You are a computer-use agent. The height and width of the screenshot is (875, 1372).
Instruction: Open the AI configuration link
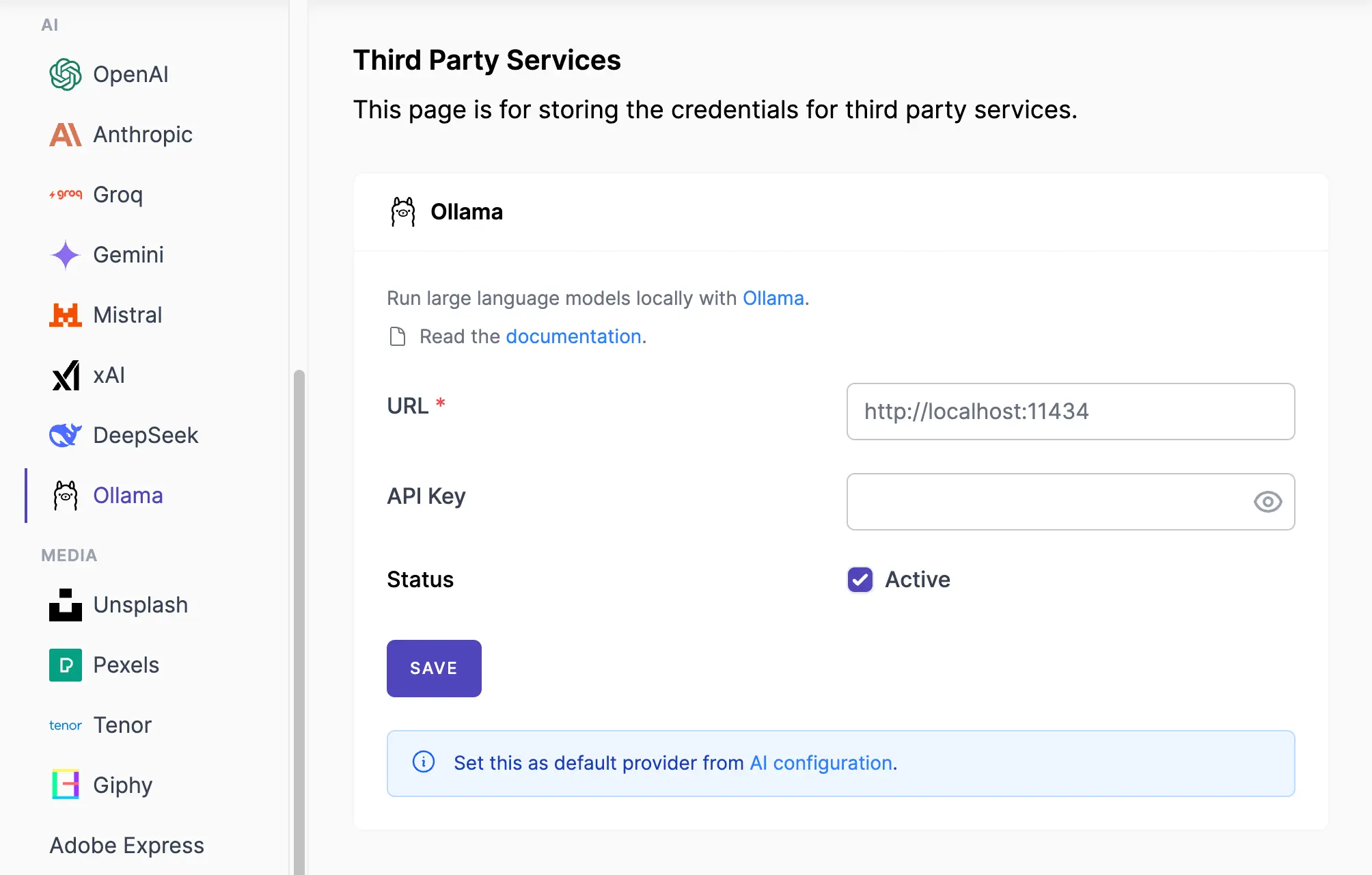click(x=820, y=763)
